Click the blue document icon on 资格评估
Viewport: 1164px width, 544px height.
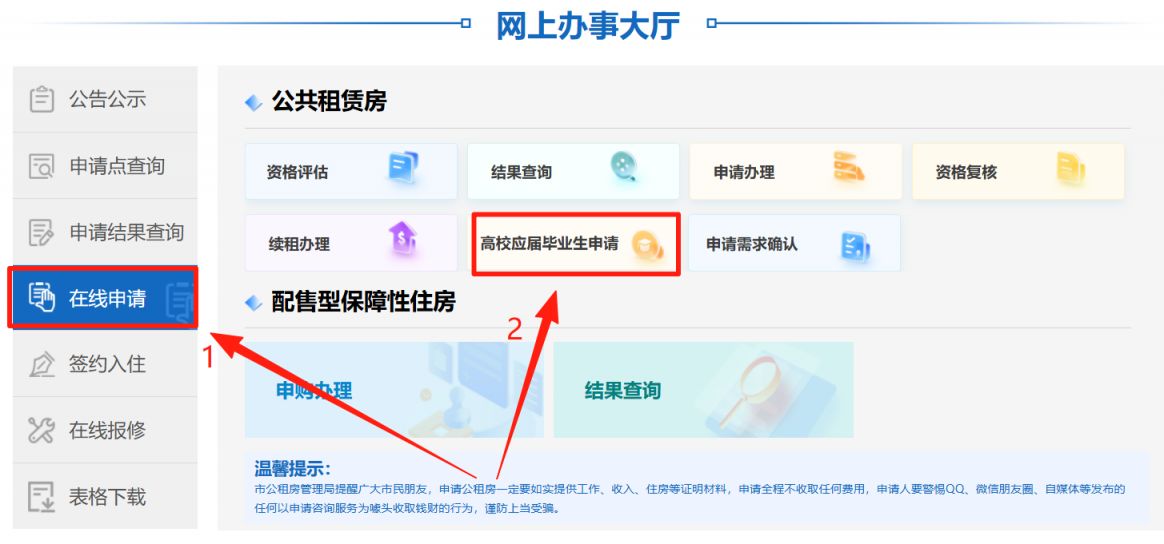tap(403, 168)
